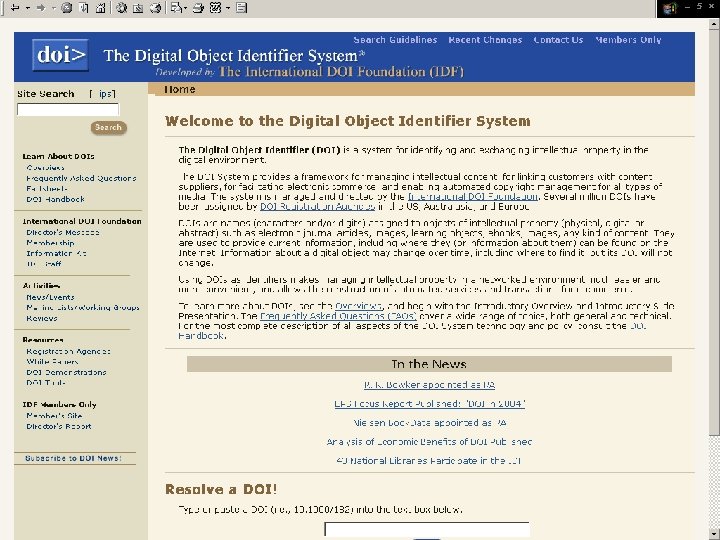This screenshot has height=540, width=720.
Task: Click the Mail toolbar icon
Action: pos(176,8)
